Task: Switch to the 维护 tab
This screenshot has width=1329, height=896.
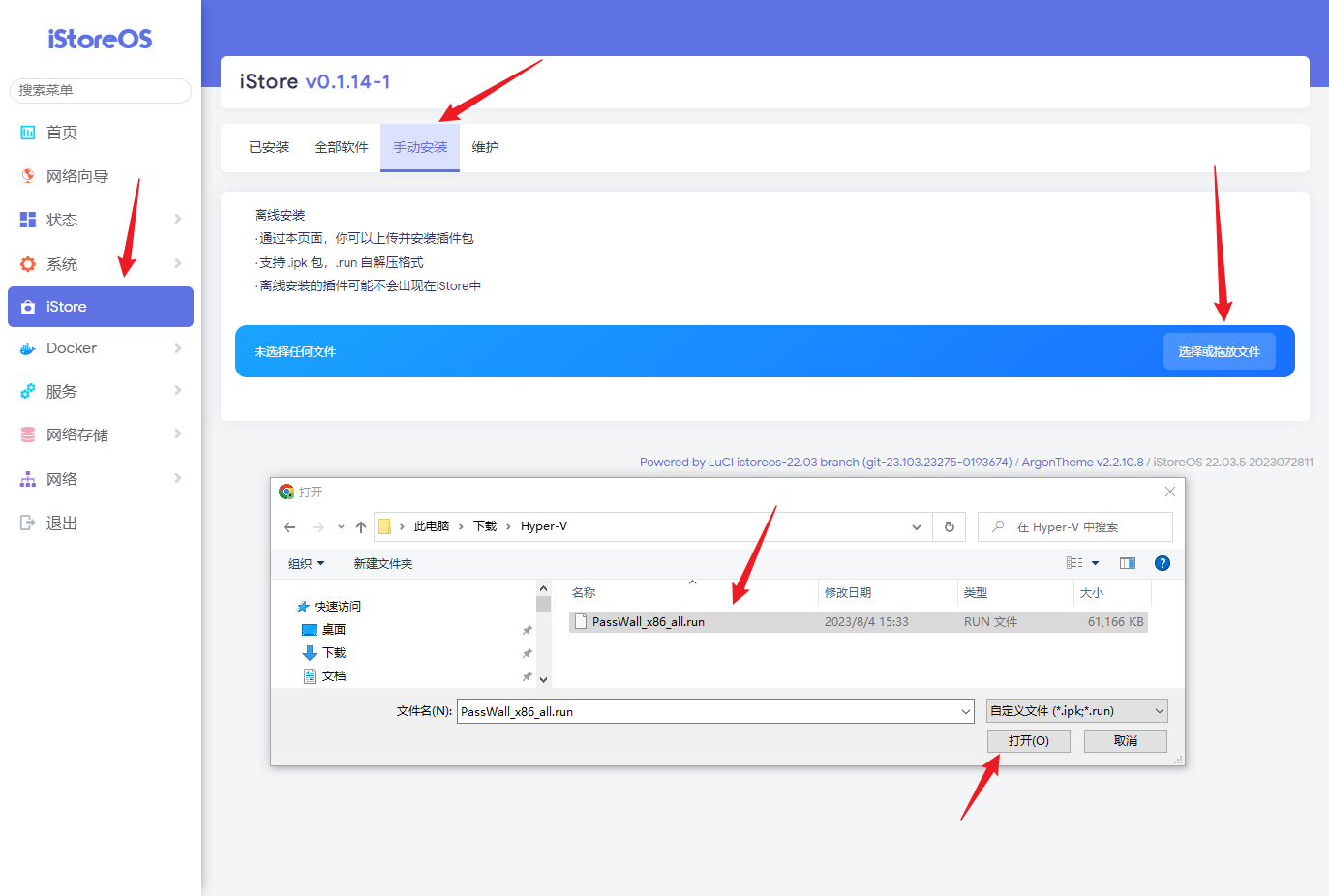Action: pos(485,147)
